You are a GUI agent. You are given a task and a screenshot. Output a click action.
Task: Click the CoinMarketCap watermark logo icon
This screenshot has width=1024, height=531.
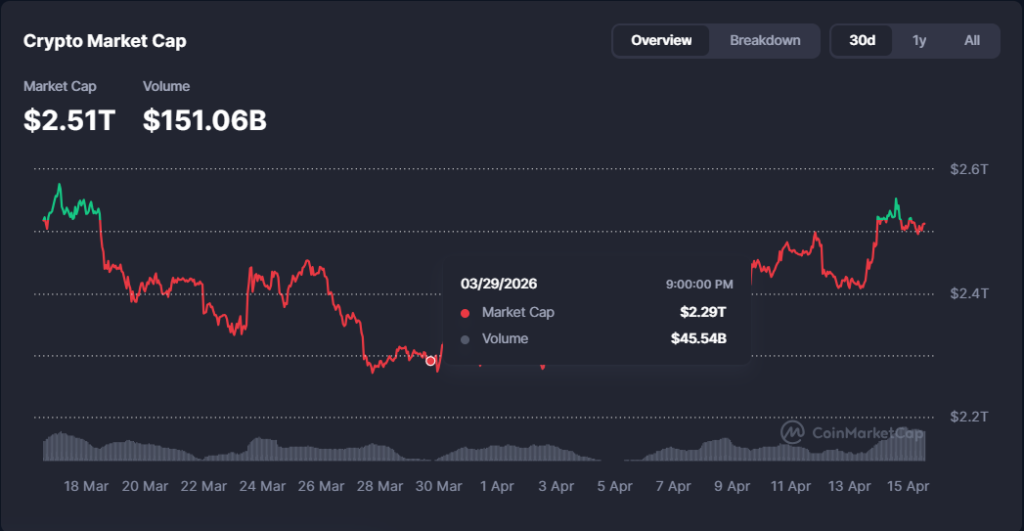coord(793,431)
